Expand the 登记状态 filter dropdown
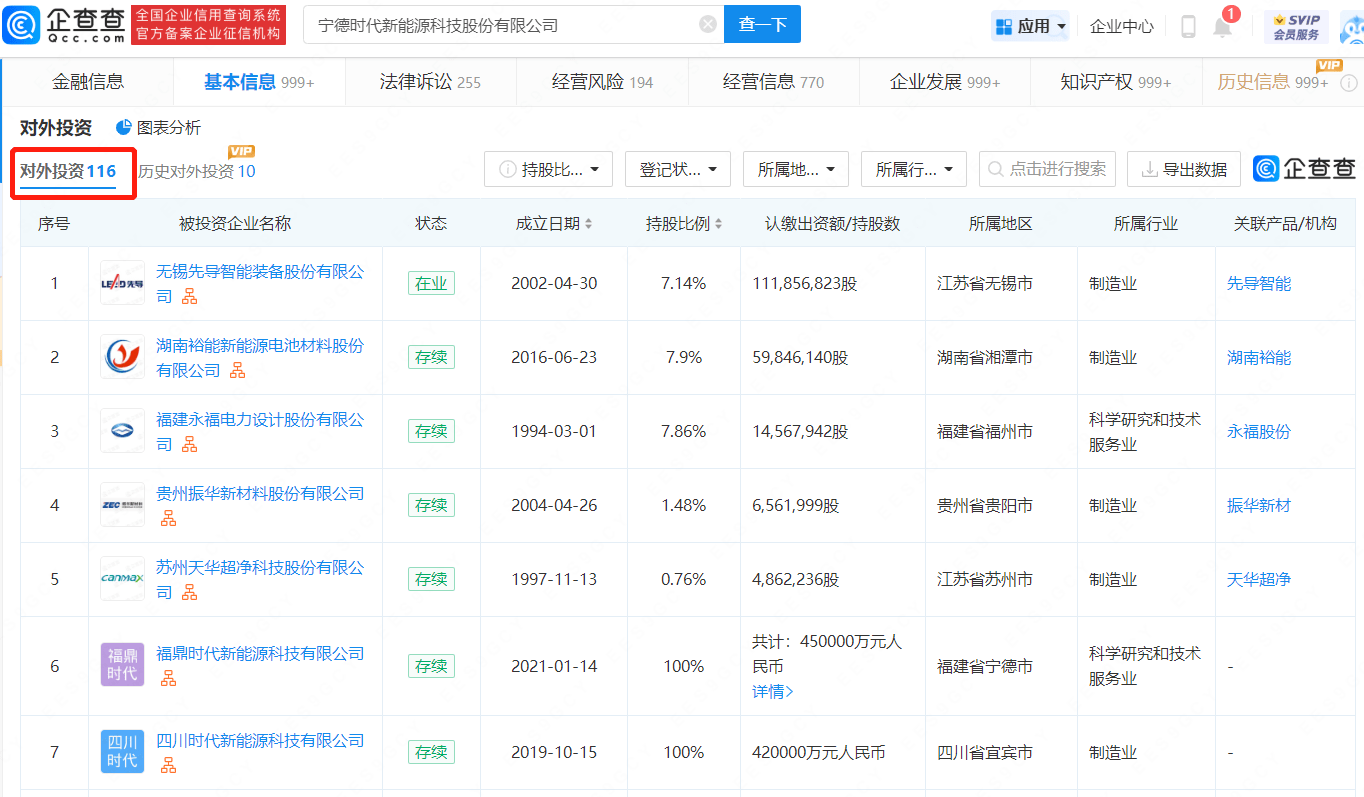Viewport: 1364px width, 797px height. (678, 169)
